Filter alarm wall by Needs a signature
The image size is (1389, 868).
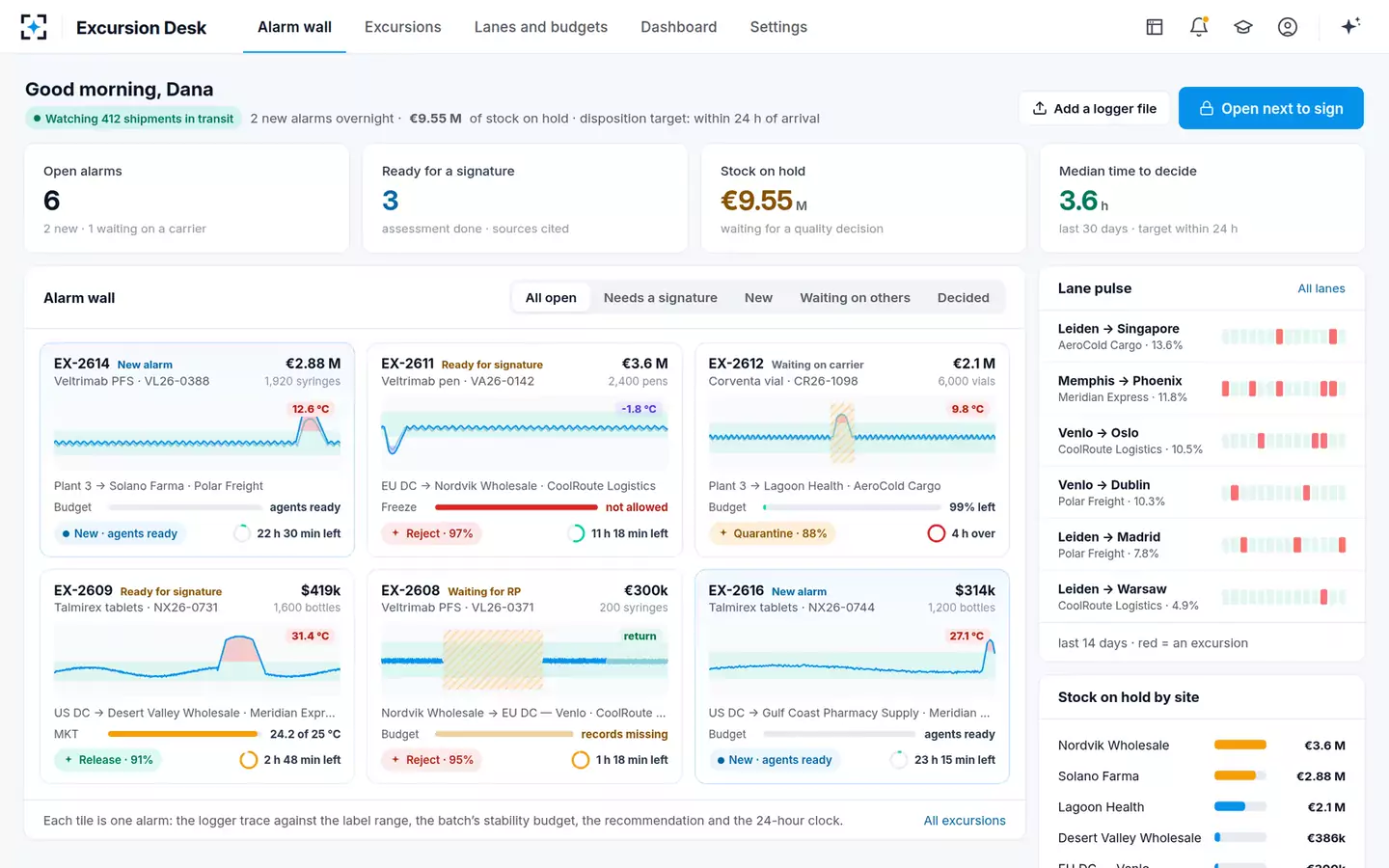click(x=660, y=298)
